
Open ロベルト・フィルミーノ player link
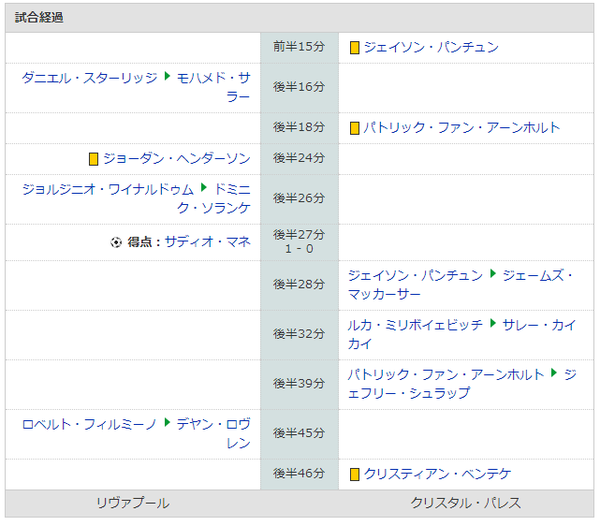pyautogui.click(x=90, y=424)
